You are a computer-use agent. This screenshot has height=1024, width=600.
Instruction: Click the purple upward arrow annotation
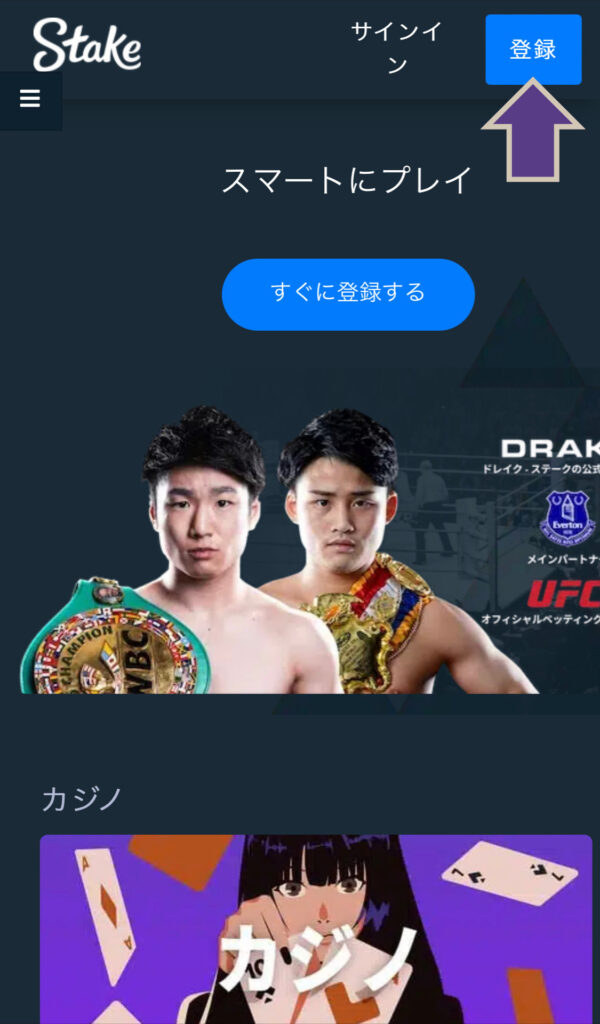click(x=533, y=130)
